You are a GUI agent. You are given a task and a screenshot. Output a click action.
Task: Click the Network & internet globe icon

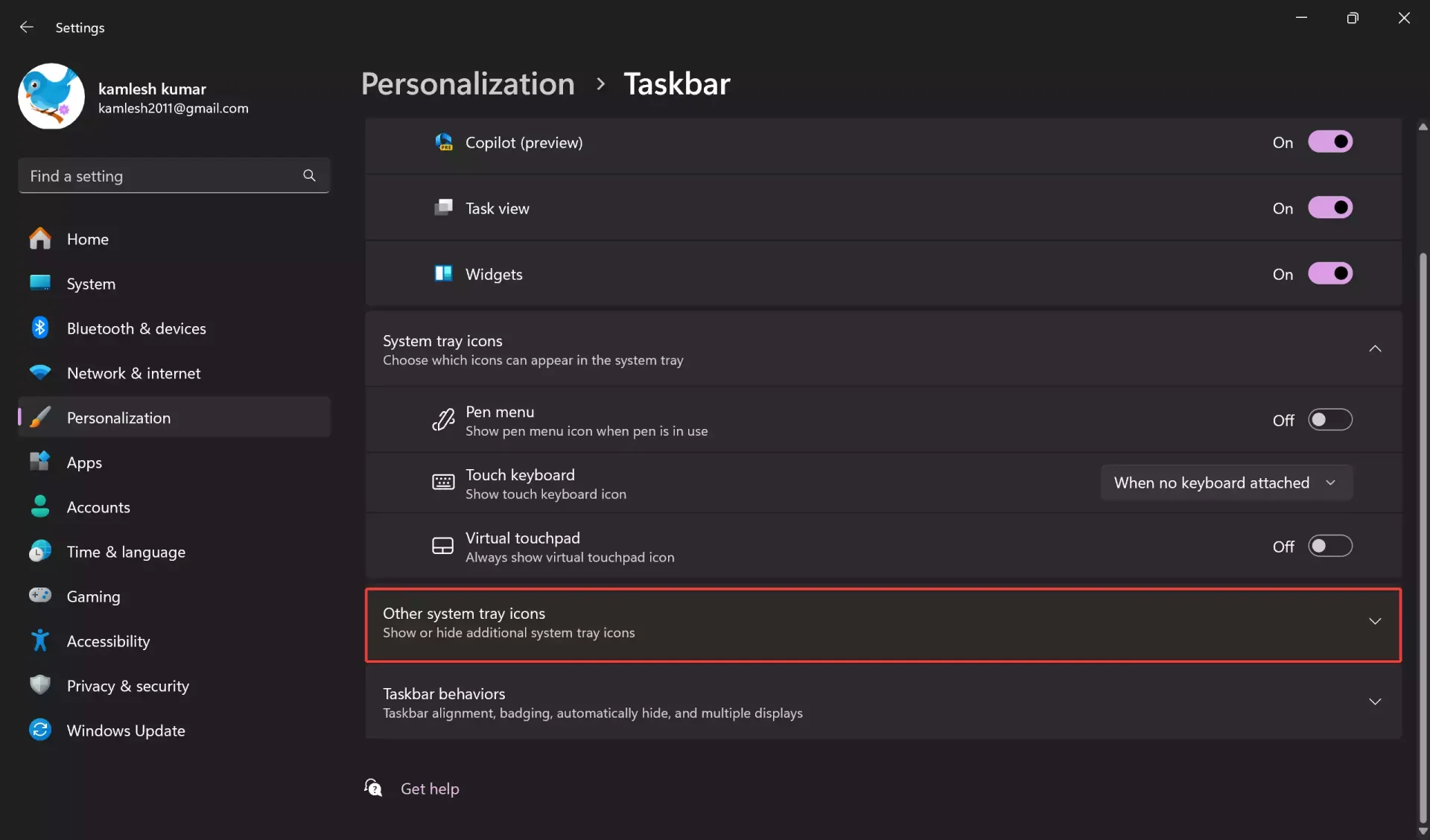coord(39,372)
